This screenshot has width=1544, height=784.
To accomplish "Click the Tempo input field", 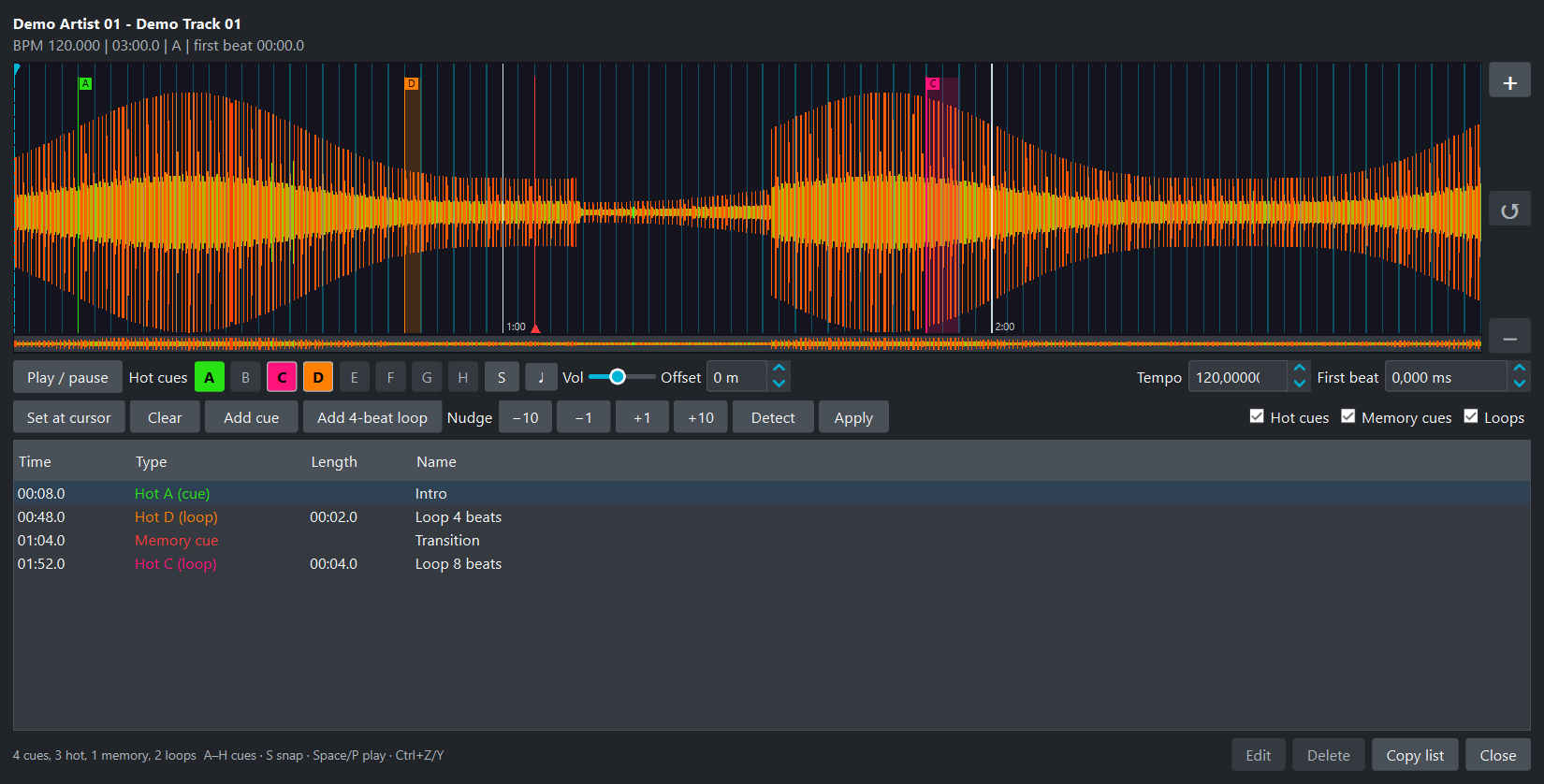I will pos(1238,377).
